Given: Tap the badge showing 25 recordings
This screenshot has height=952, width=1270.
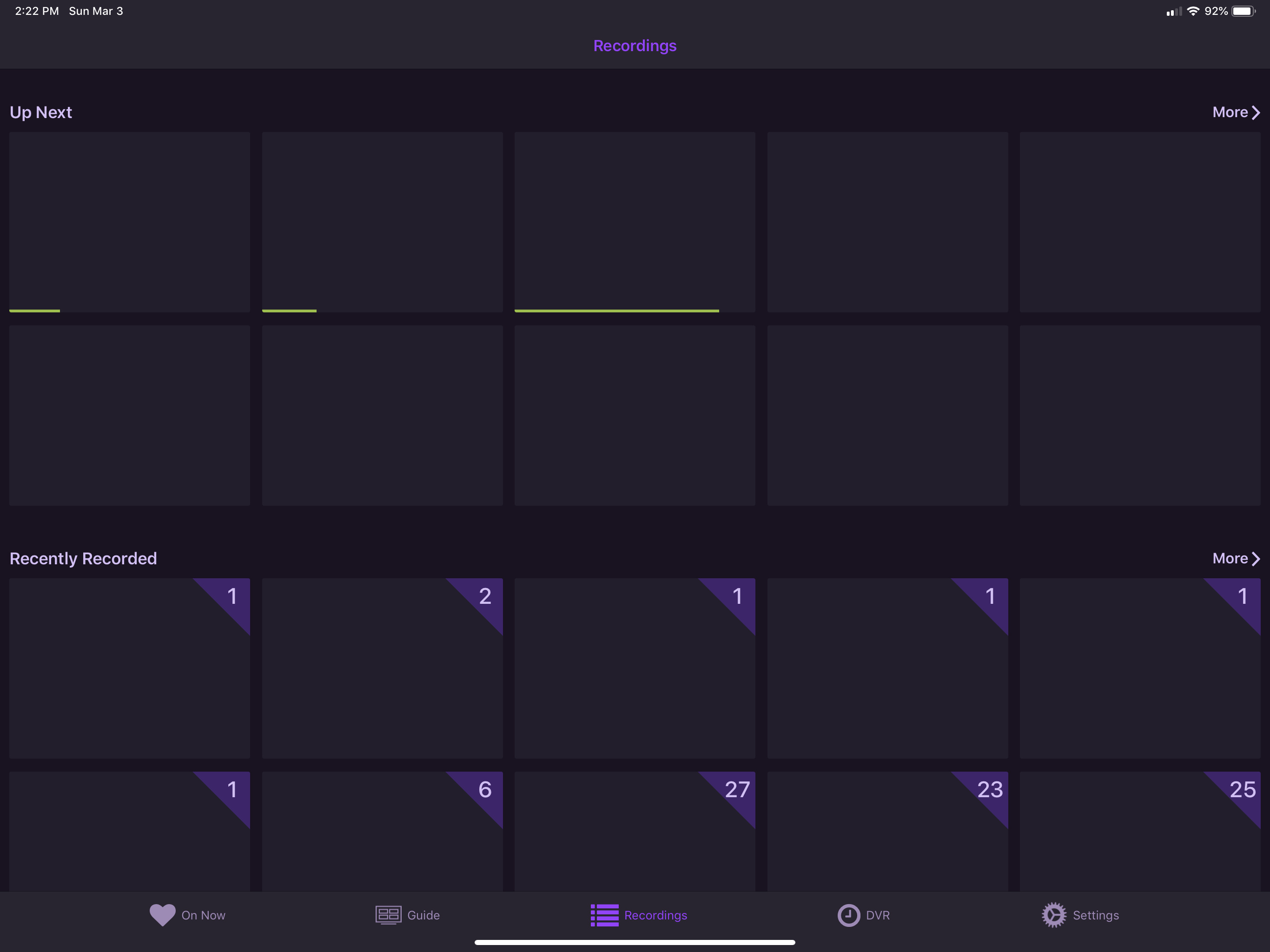Looking at the screenshot, I should tap(1243, 790).
